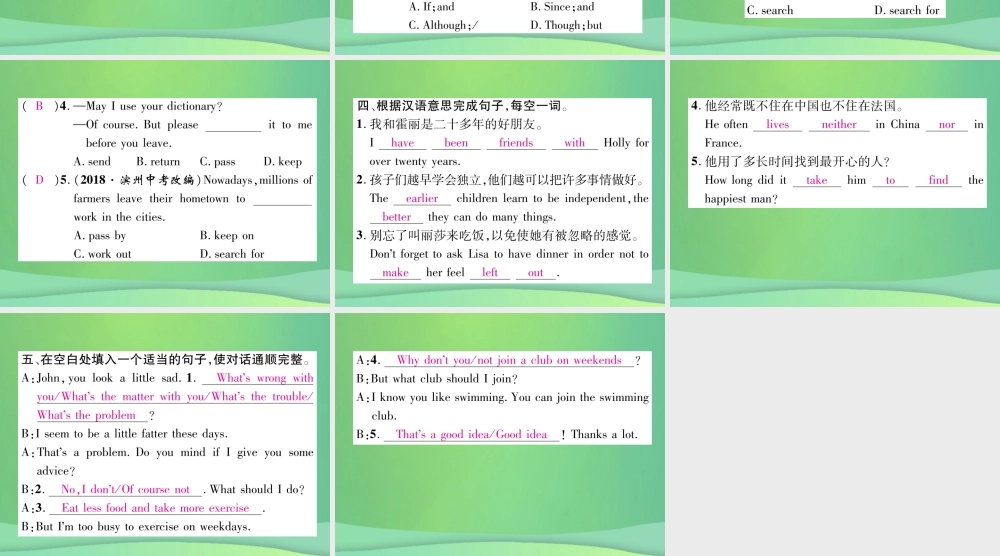This screenshot has width=1000, height=556.
Task: Open the slide about joining a swimming club
Action: (500, 434)
